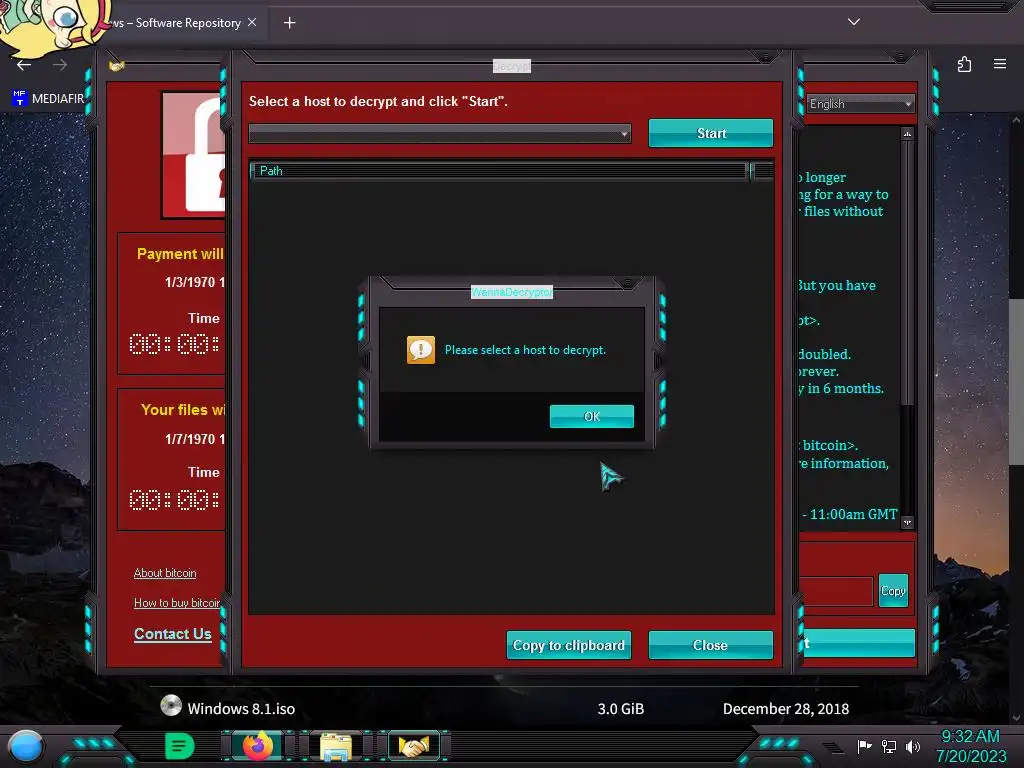Click the browser back arrow
The height and width of the screenshot is (768, 1024).
(x=24, y=65)
